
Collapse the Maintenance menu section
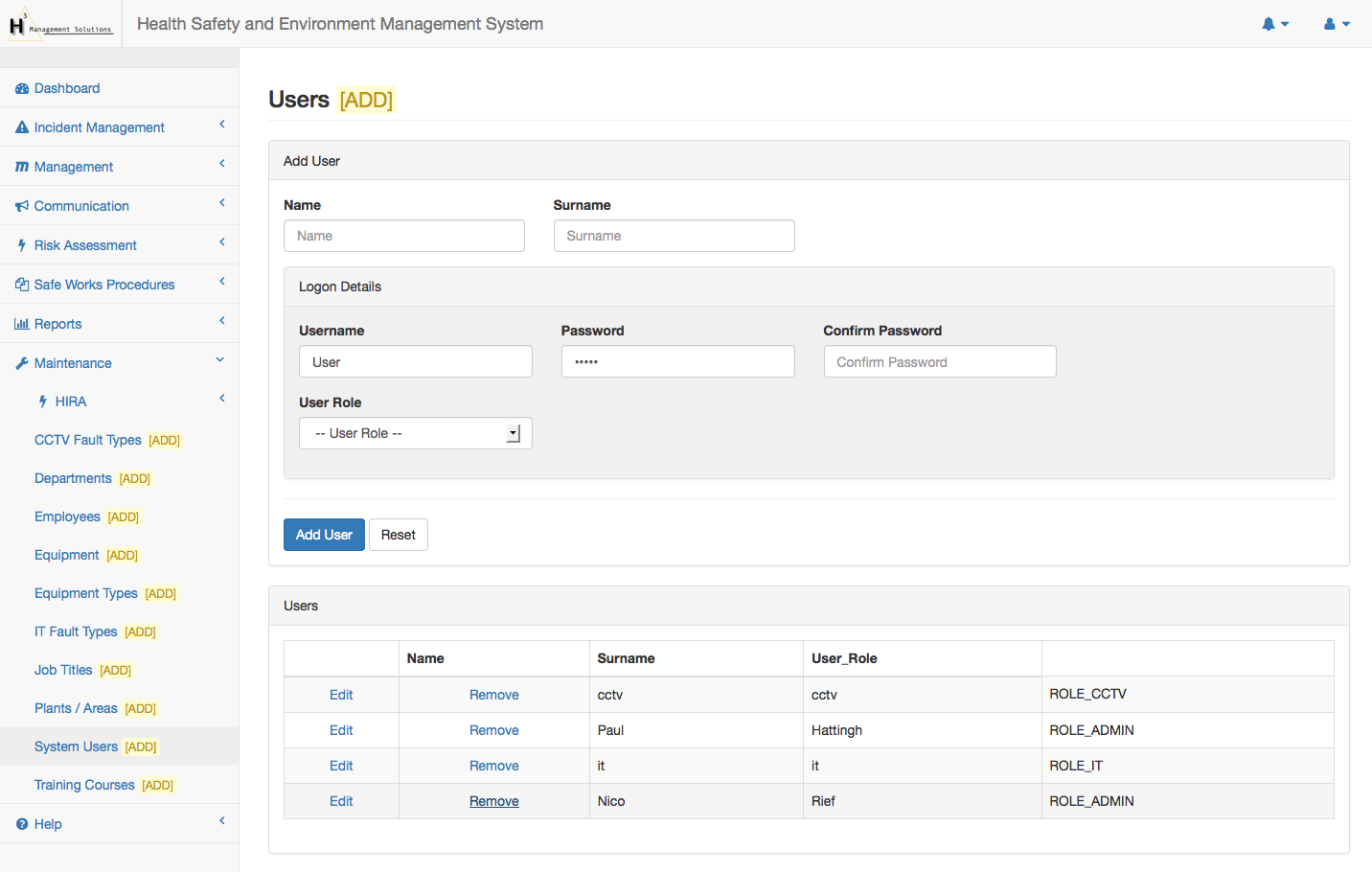point(220,360)
